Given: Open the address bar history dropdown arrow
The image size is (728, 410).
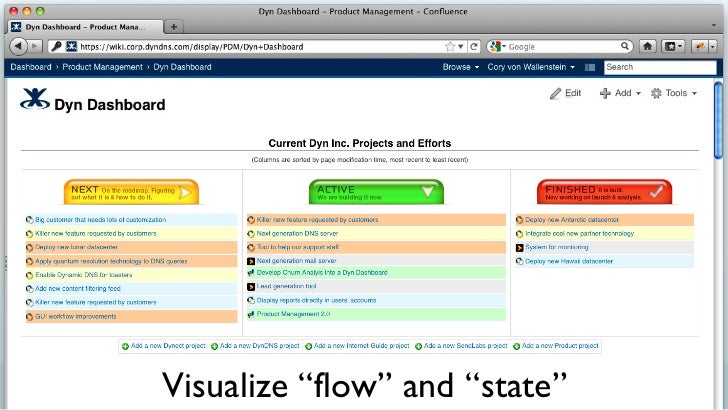Looking at the screenshot, I should point(461,46).
